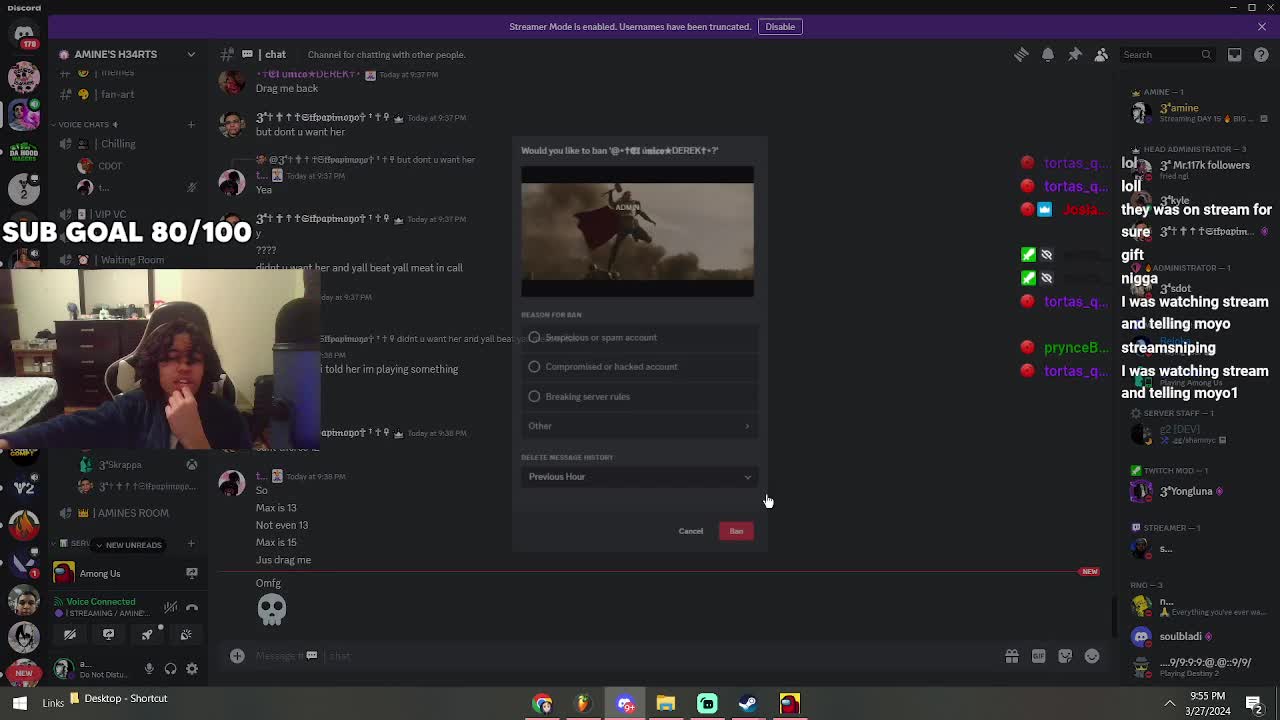
Task: Collapse the VOICE CHATS category
Action: point(85,124)
